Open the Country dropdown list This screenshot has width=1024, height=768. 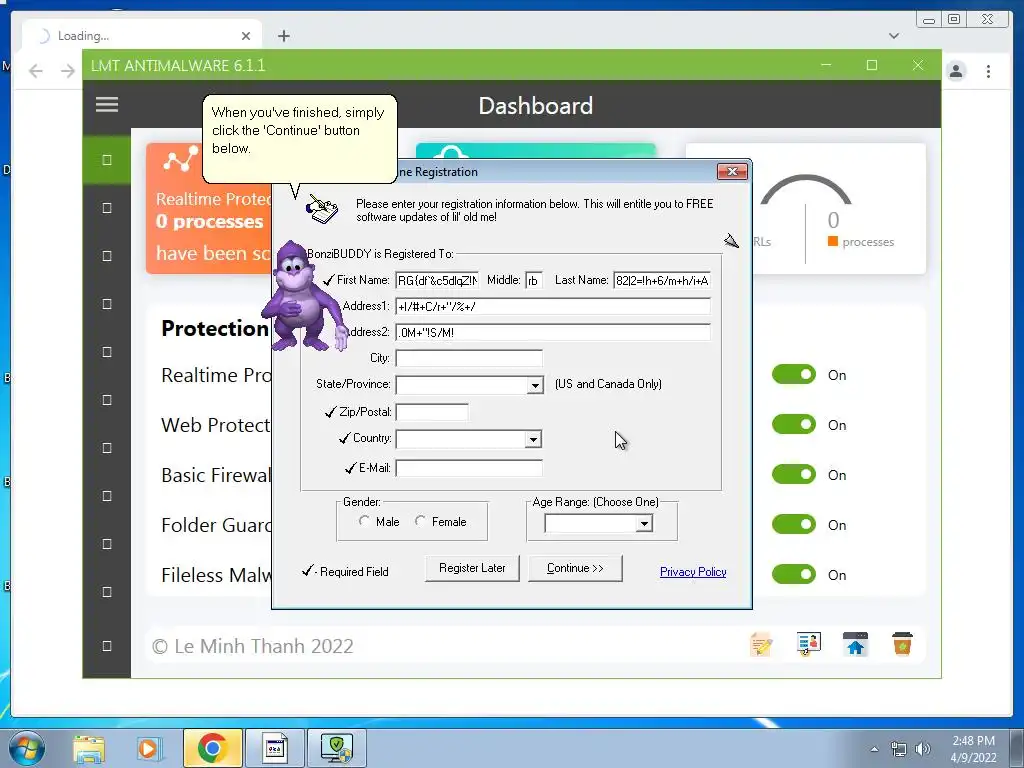(533, 440)
